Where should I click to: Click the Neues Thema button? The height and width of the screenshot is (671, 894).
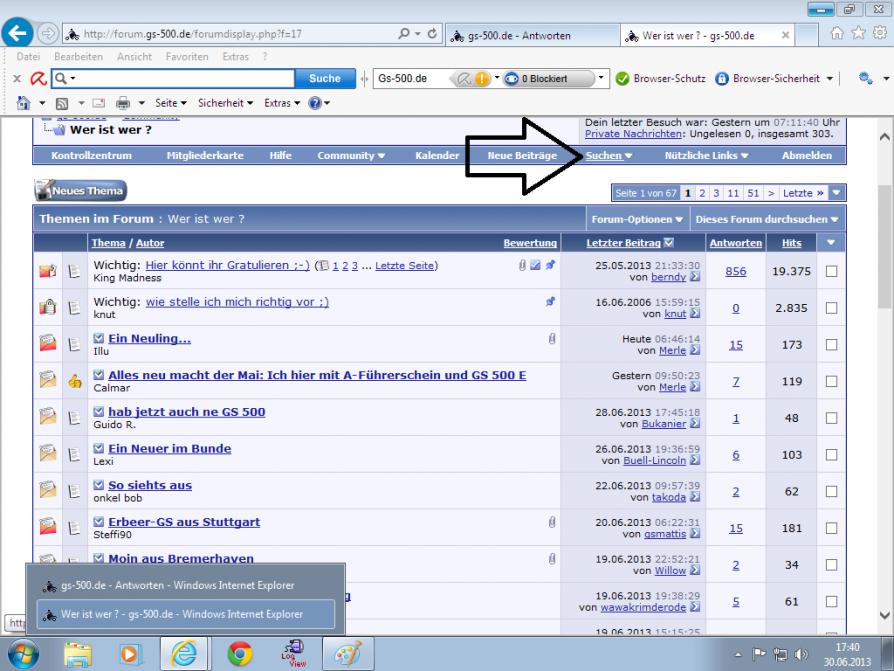click(x=81, y=191)
